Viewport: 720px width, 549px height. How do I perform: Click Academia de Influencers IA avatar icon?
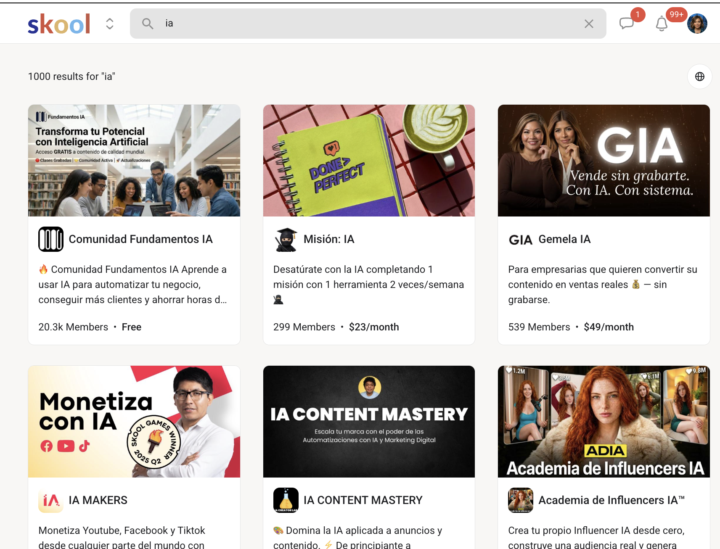point(520,500)
